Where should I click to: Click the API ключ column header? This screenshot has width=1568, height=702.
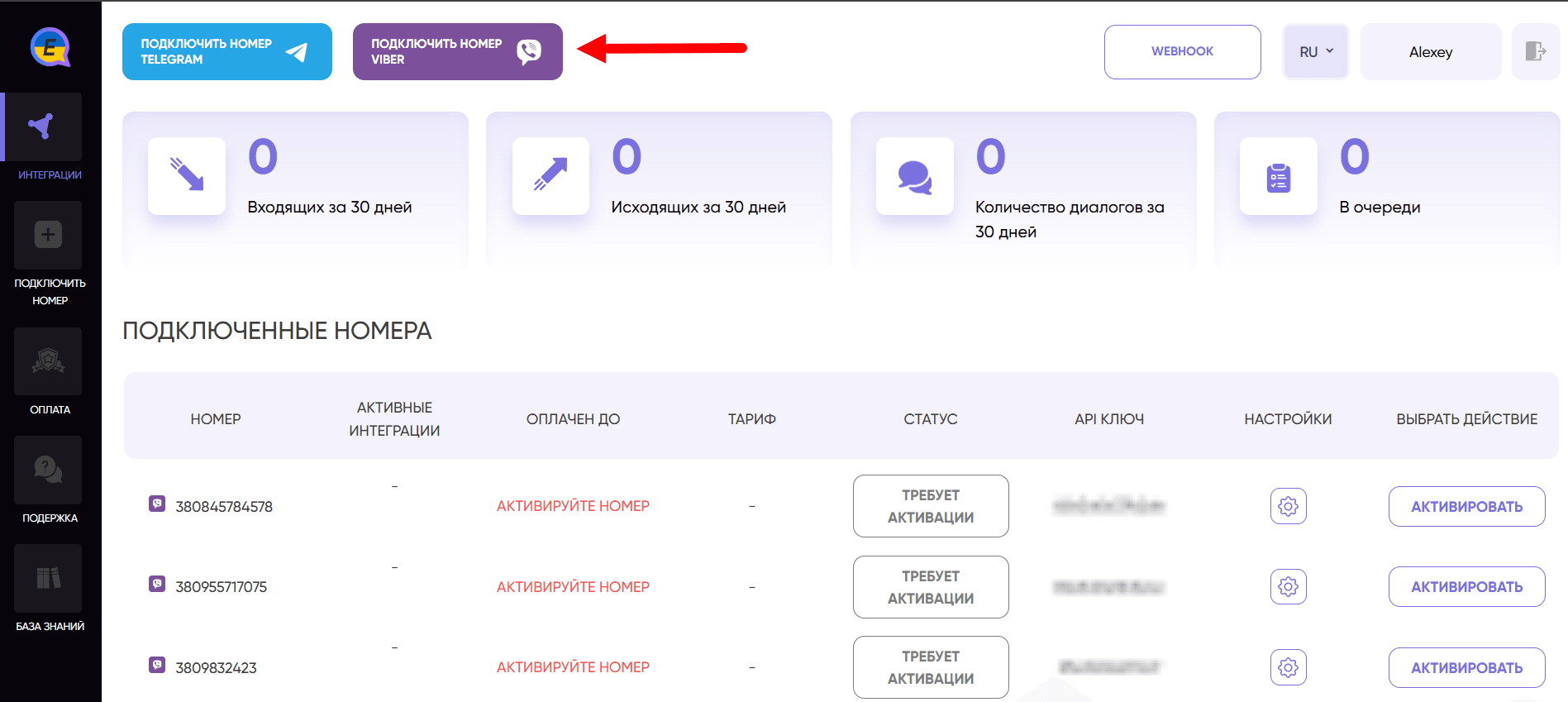1109,419
